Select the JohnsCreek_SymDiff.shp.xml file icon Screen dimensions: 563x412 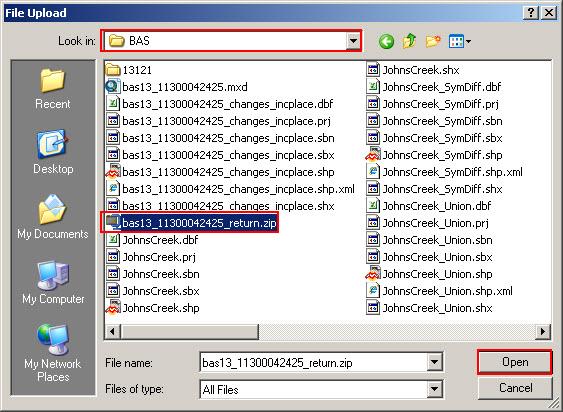[x=373, y=172]
